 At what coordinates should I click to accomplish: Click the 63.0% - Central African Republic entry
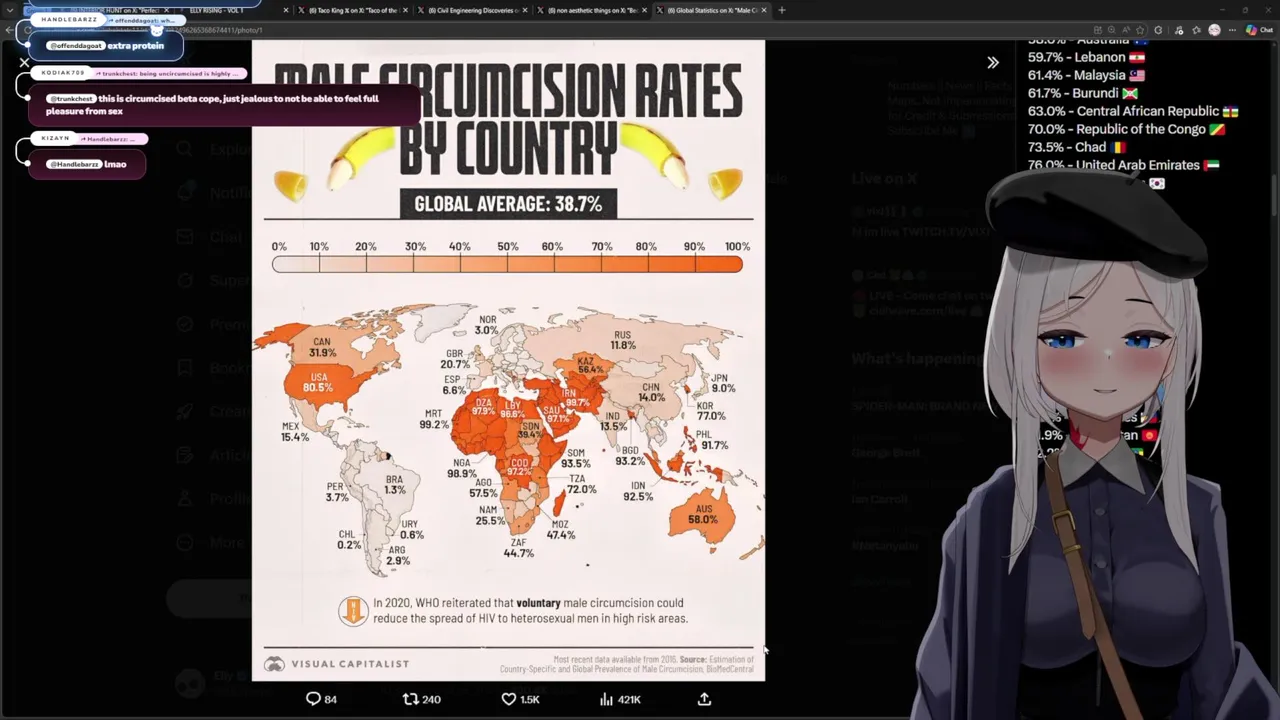click(x=1133, y=111)
